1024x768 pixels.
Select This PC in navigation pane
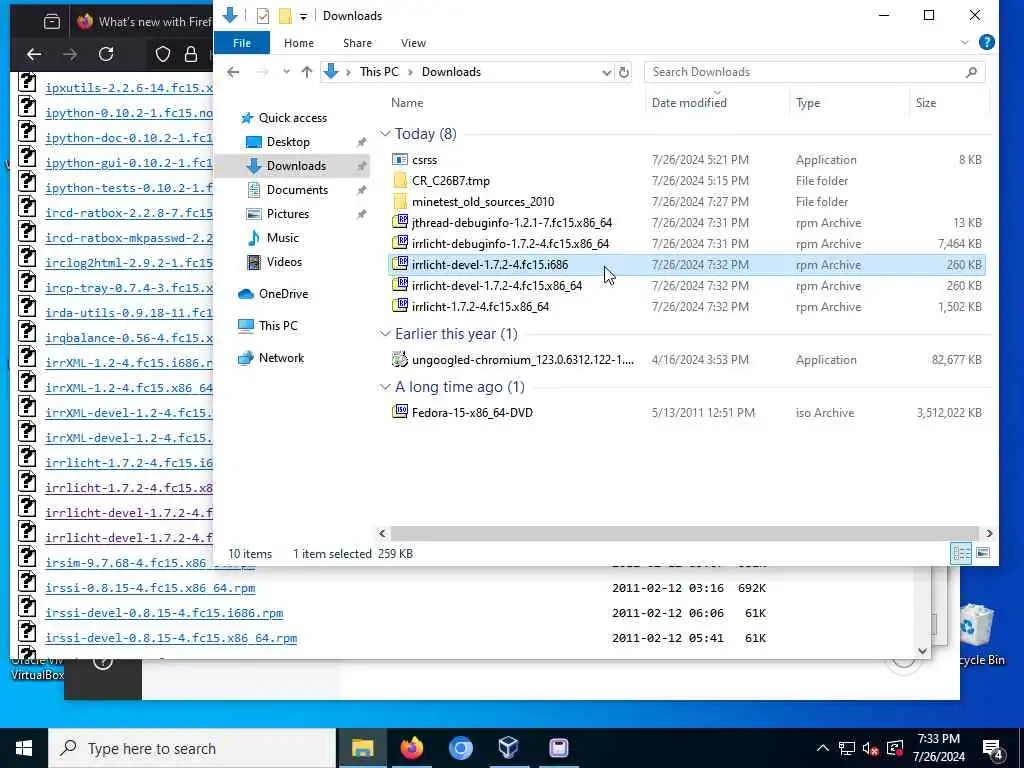[278, 325]
